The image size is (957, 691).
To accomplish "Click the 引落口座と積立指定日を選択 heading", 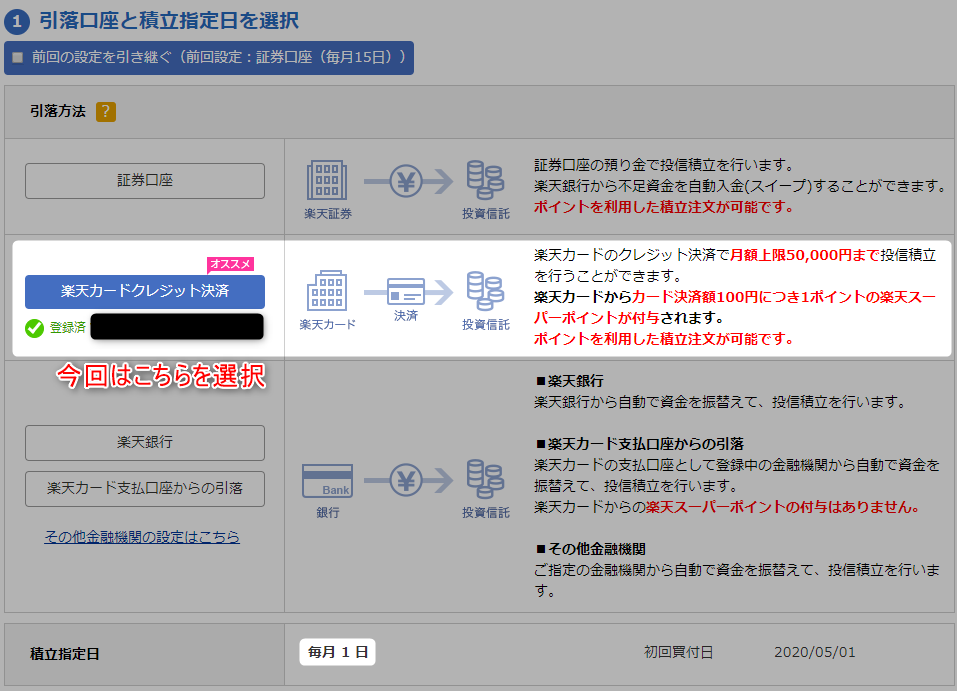I will pyautogui.click(x=169, y=21).
